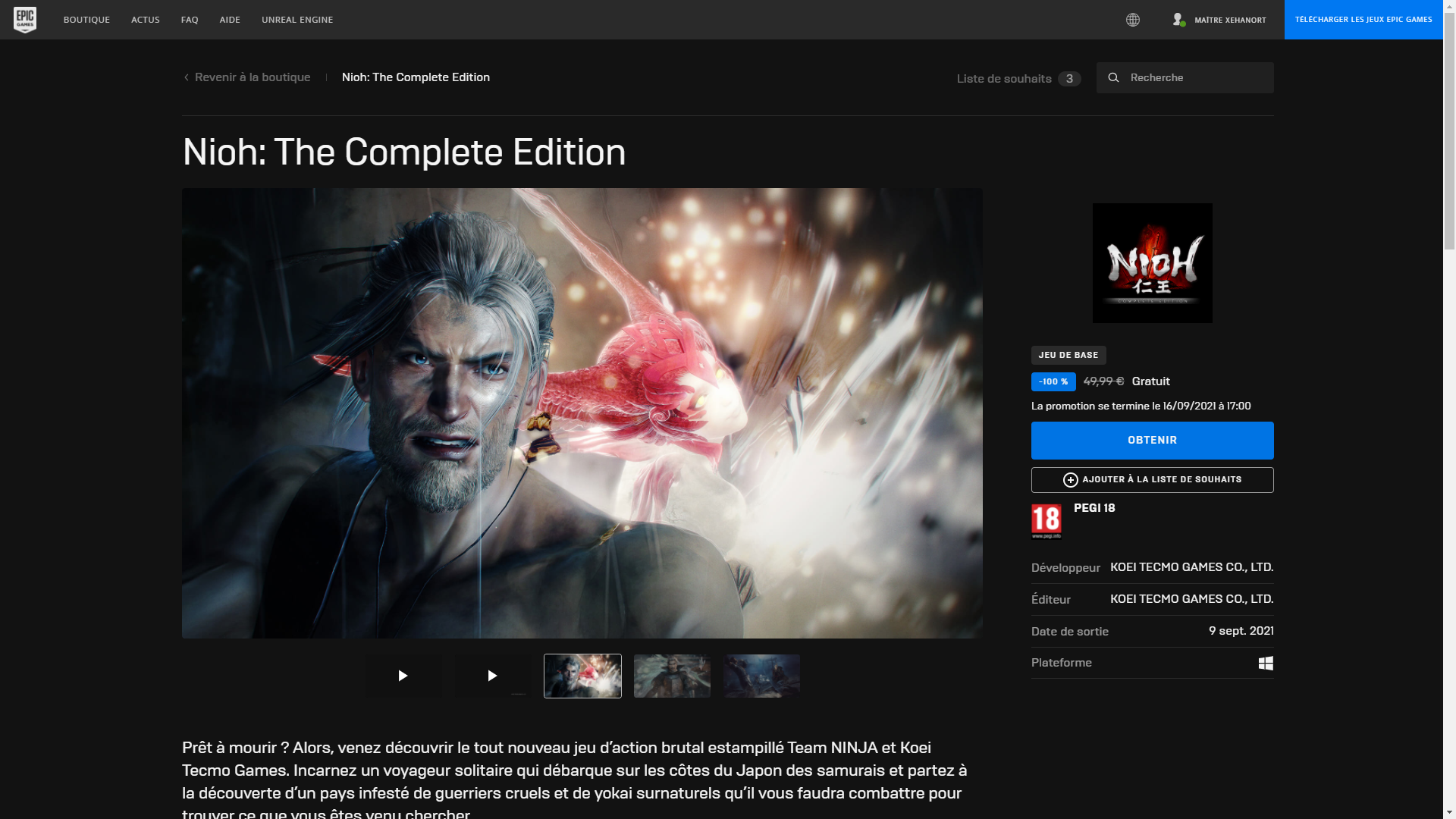The image size is (1456, 819).
Task: Click the publisher name next to Éditeur
Action: pyautogui.click(x=1191, y=599)
